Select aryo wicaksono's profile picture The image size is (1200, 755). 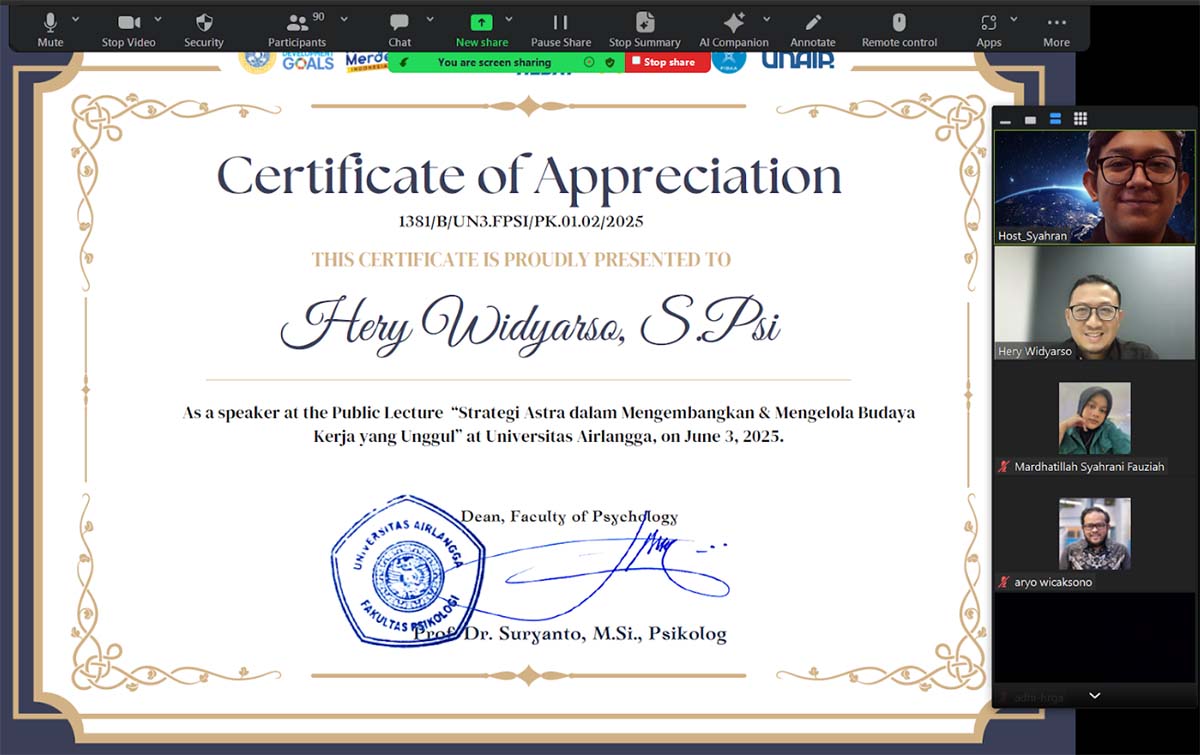point(1094,534)
